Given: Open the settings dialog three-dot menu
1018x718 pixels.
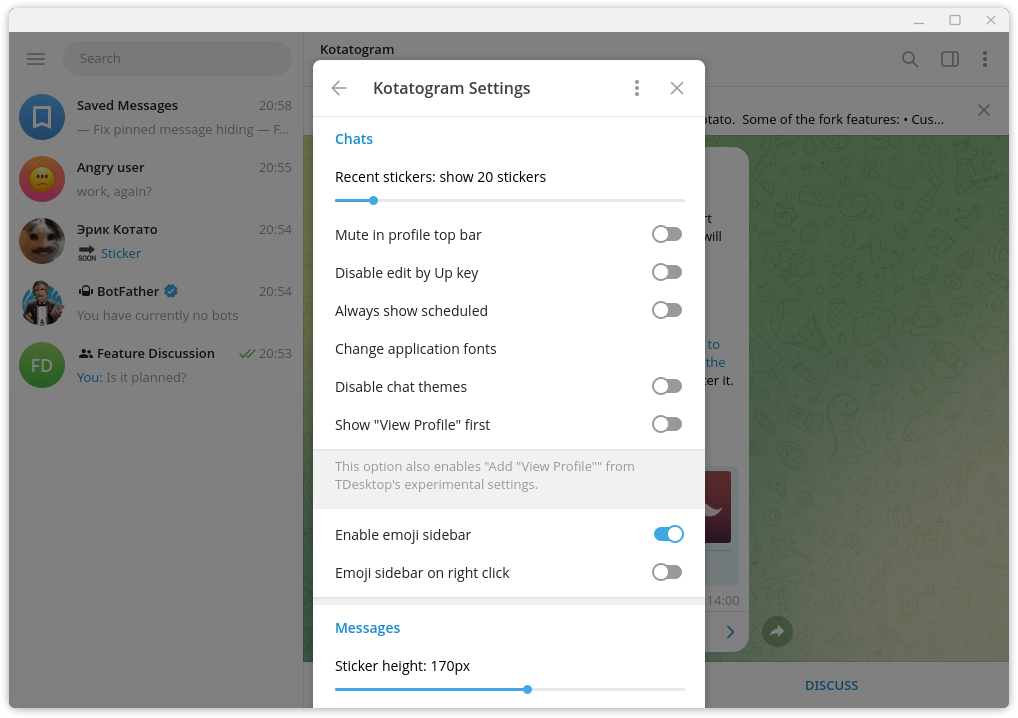Looking at the screenshot, I should point(637,88).
